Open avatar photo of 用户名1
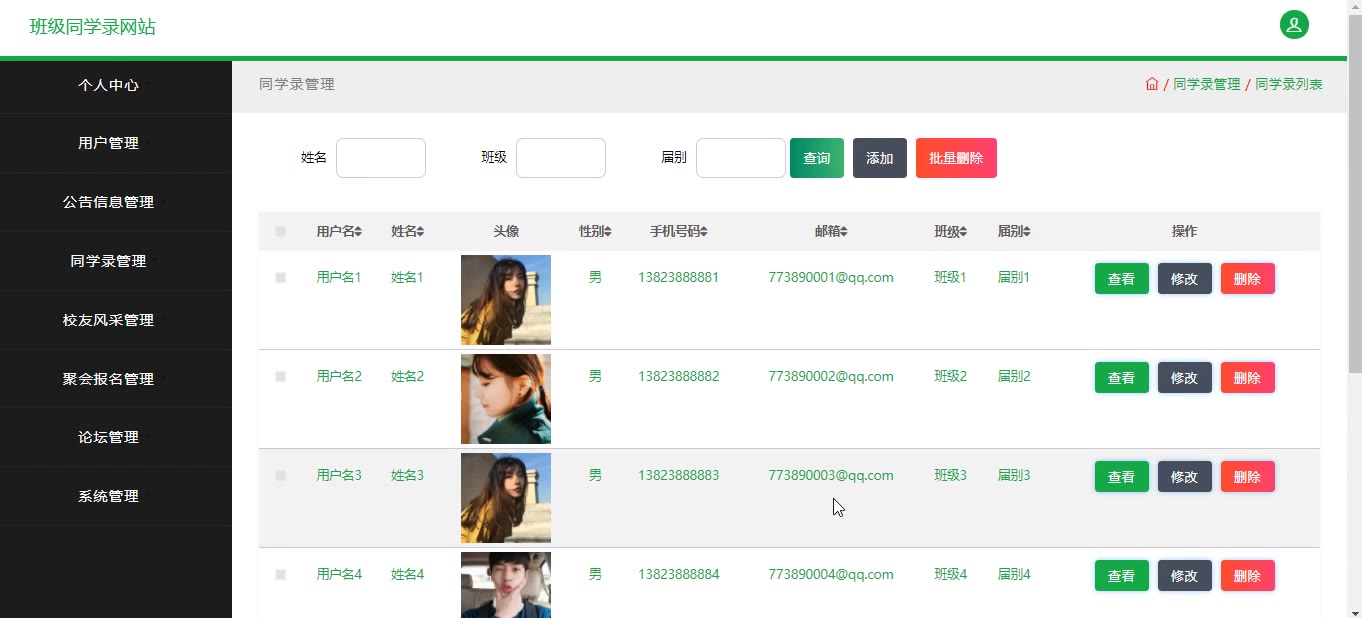The width and height of the screenshot is (1362, 618). [506, 300]
